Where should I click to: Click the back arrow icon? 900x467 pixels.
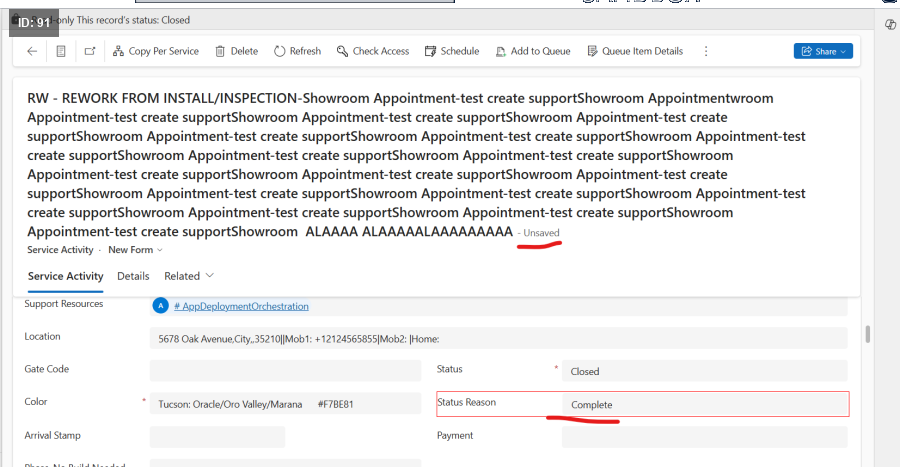click(x=32, y=51)
